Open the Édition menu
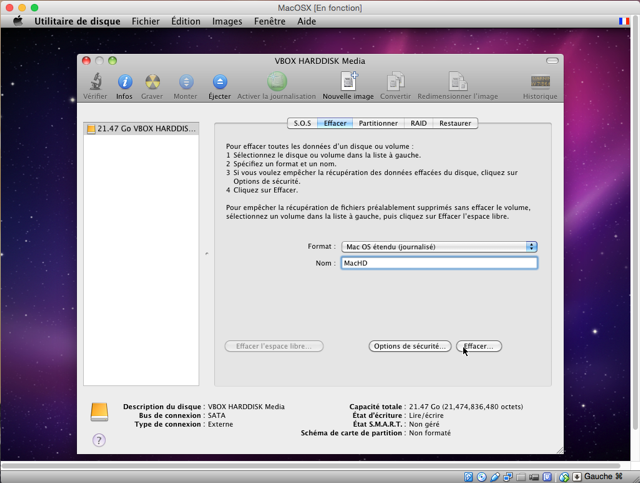640x483 pixels. click(x=186, y=21)
